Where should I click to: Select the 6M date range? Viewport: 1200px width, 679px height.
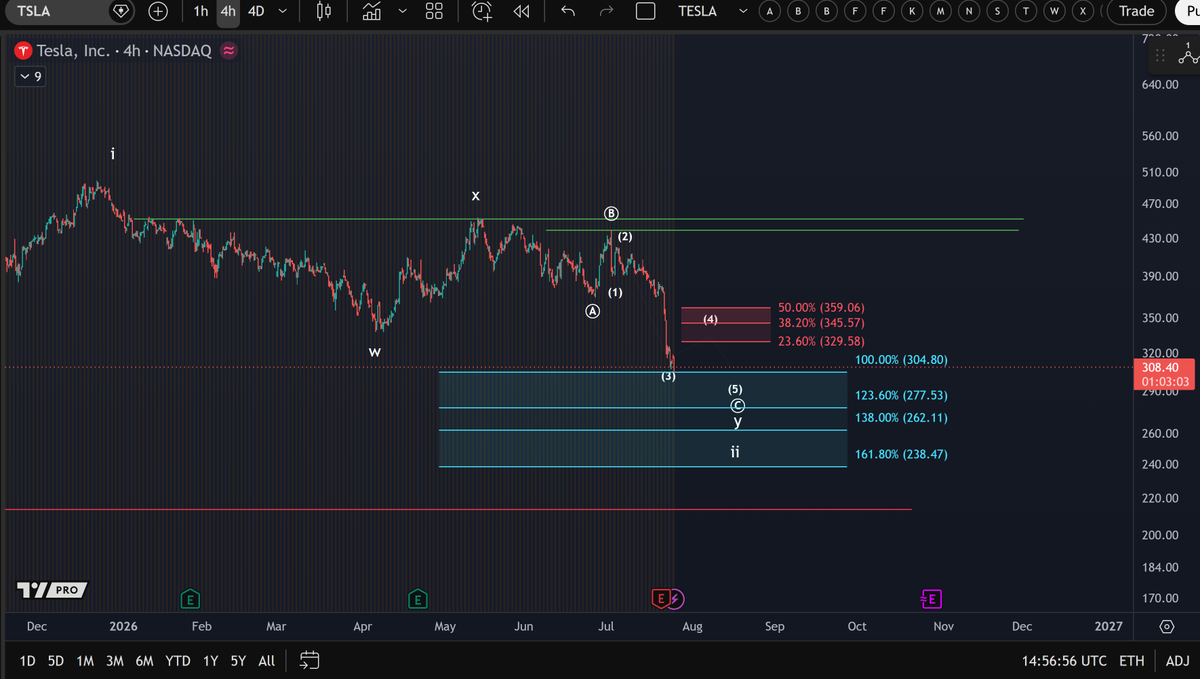point(145,660)
